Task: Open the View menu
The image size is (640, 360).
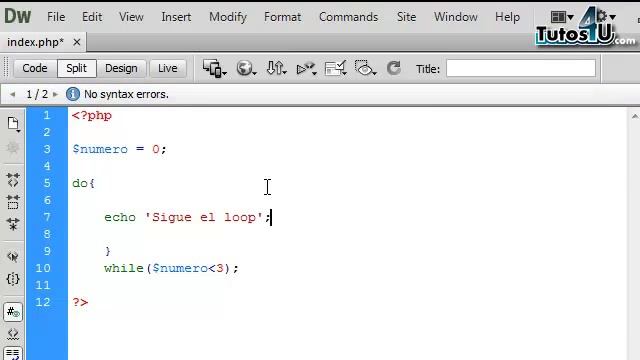Action: coord(131,17)
